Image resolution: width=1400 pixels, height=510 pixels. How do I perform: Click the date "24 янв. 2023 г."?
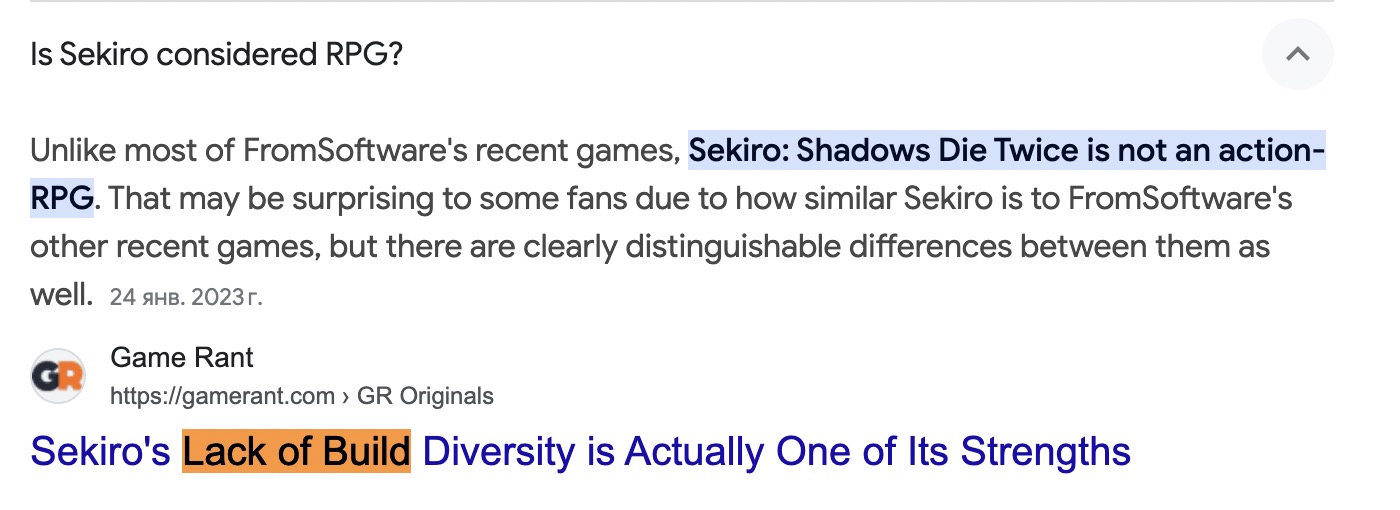tap(186, 297)
